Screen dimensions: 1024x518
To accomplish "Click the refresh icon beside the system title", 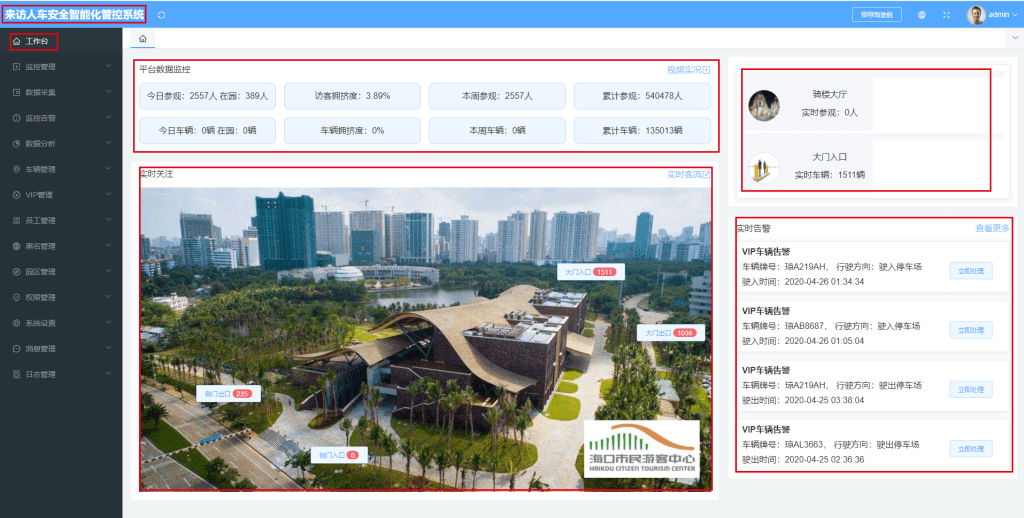I will coord(162,15).
